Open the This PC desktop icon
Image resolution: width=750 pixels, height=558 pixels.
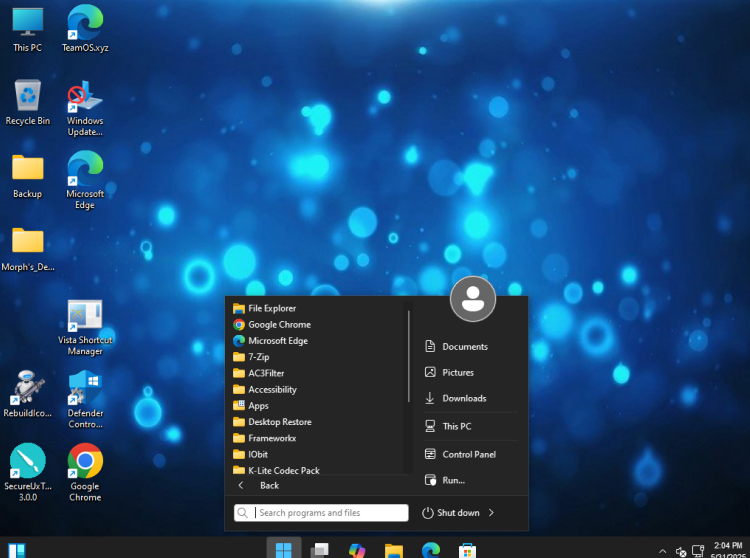(27, 29)
